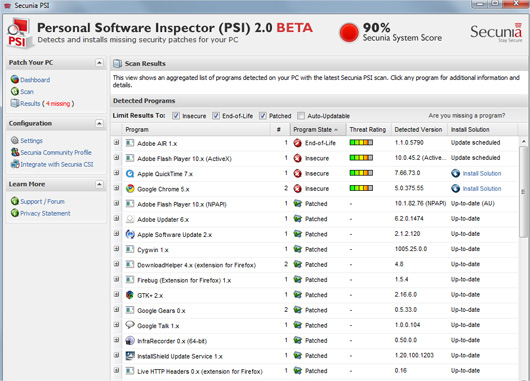This screenshot has width=530, height=381.
Task: Click the Secunia Community Profile icon
Action: click(x=15, y=152)
